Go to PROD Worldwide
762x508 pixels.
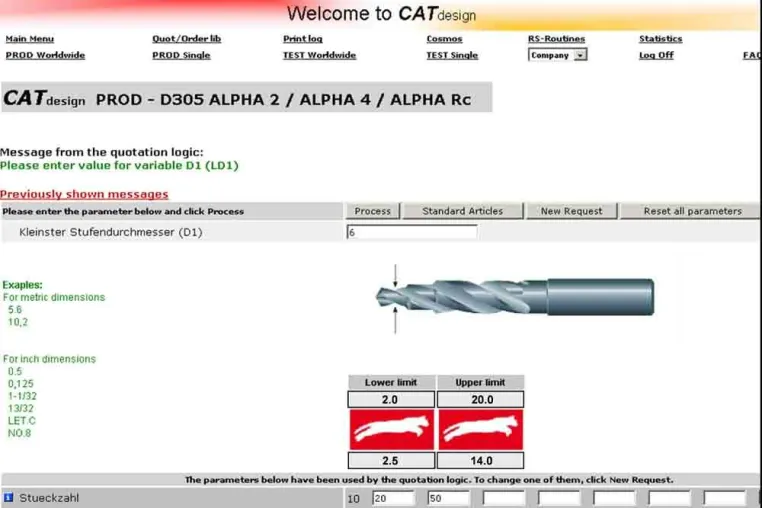point(45,55)
